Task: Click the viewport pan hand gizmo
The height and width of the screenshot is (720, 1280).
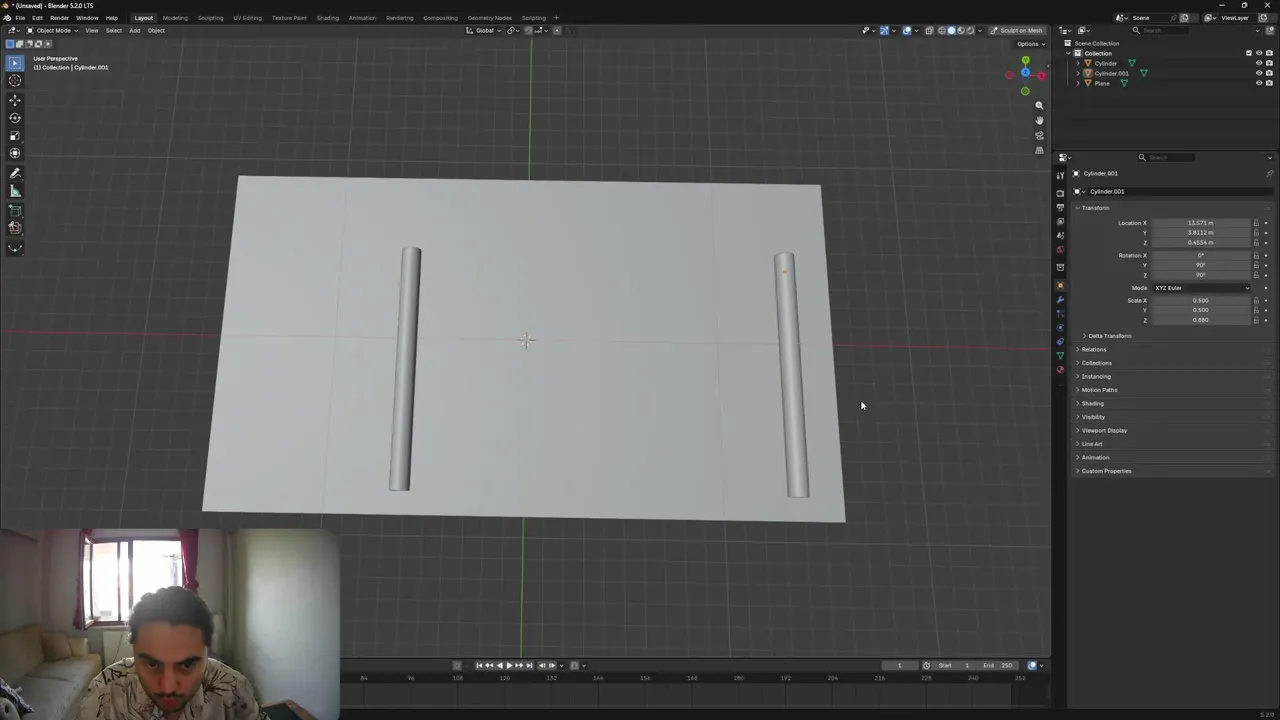Action: pyautogui.click(x=1039, y=120)
